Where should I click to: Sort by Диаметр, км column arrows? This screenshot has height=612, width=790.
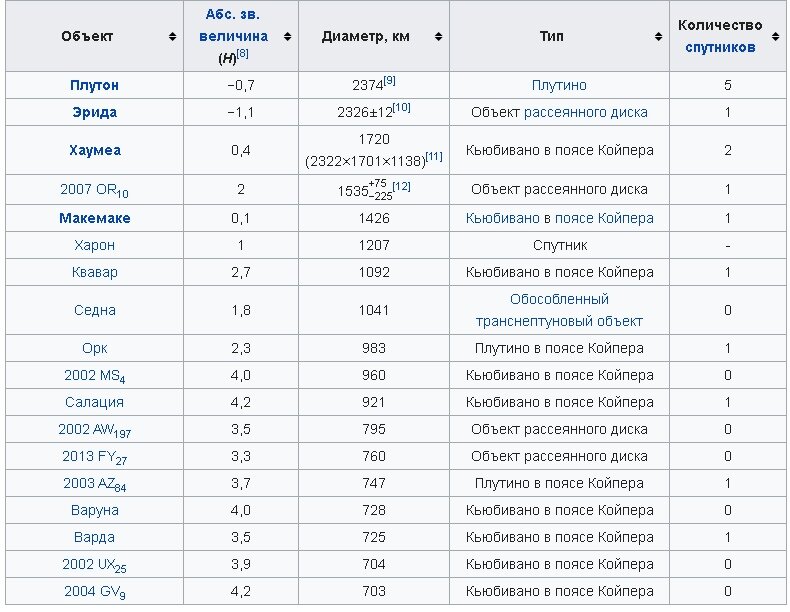[x=438, y=37]
